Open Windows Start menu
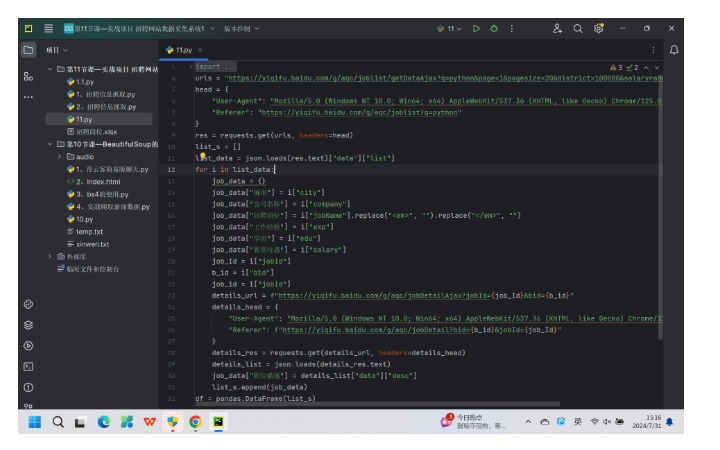 pos(35,422)
